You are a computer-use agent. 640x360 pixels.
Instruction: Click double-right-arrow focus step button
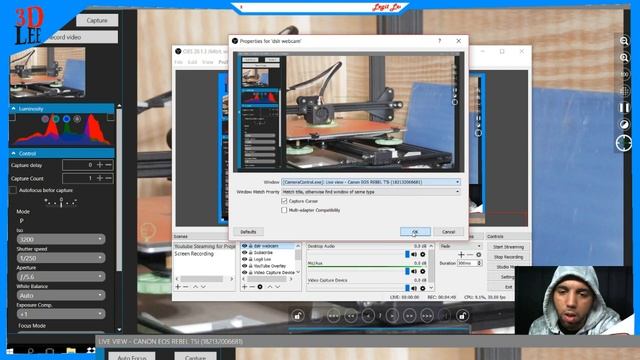click(x=409, y=316)
